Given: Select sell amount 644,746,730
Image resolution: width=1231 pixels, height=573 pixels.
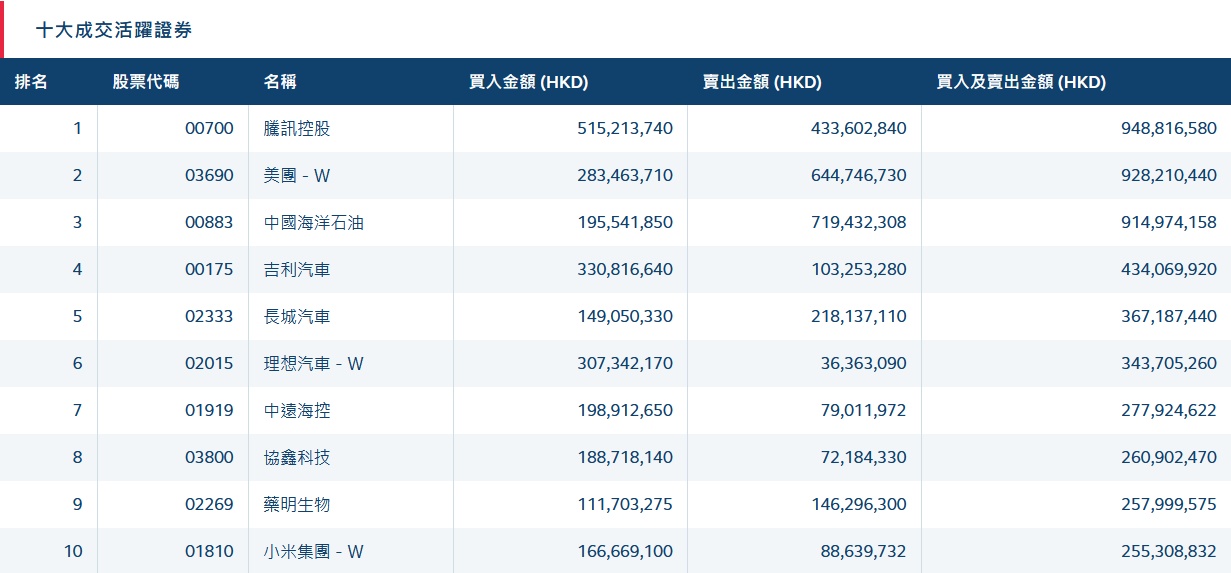Looking at the screenshot, I should (x=859, y=175).
